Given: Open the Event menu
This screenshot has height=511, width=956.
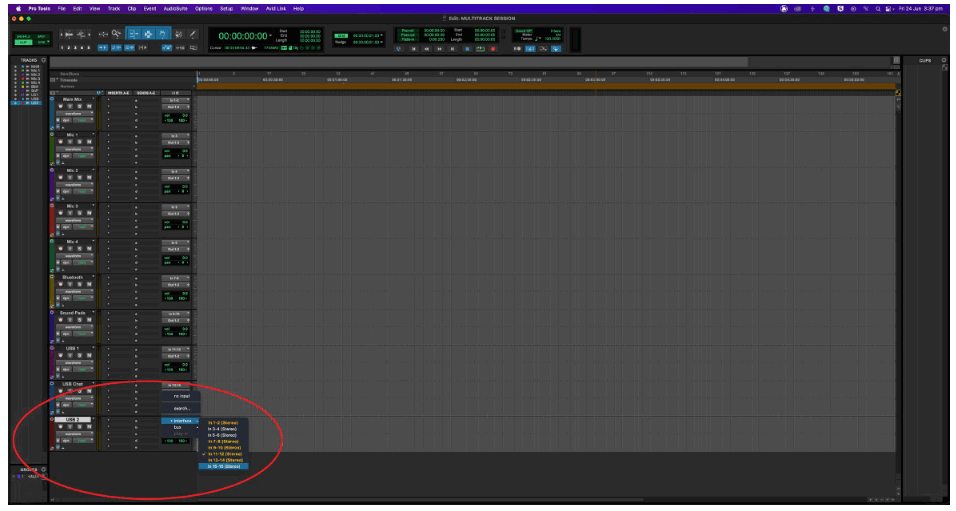Looking at the screenshot, I should [149, 9].
